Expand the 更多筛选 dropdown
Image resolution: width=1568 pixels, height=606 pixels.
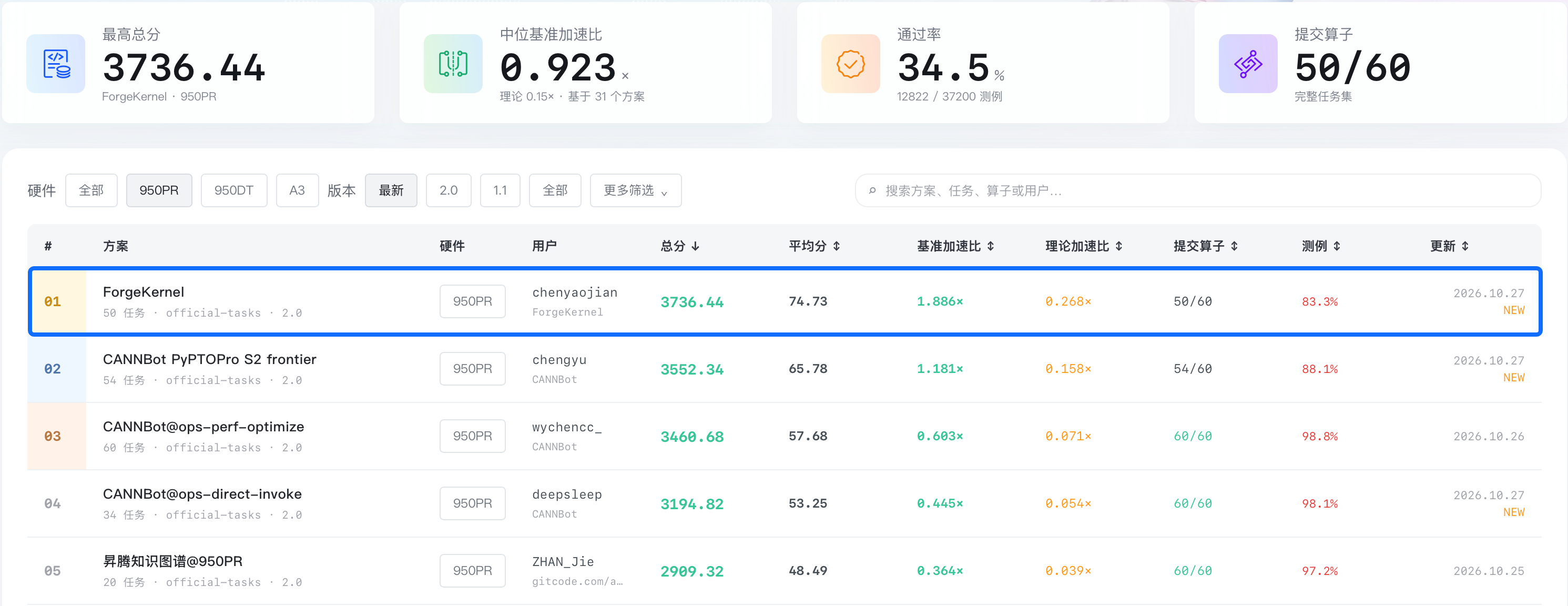point(636,190)
